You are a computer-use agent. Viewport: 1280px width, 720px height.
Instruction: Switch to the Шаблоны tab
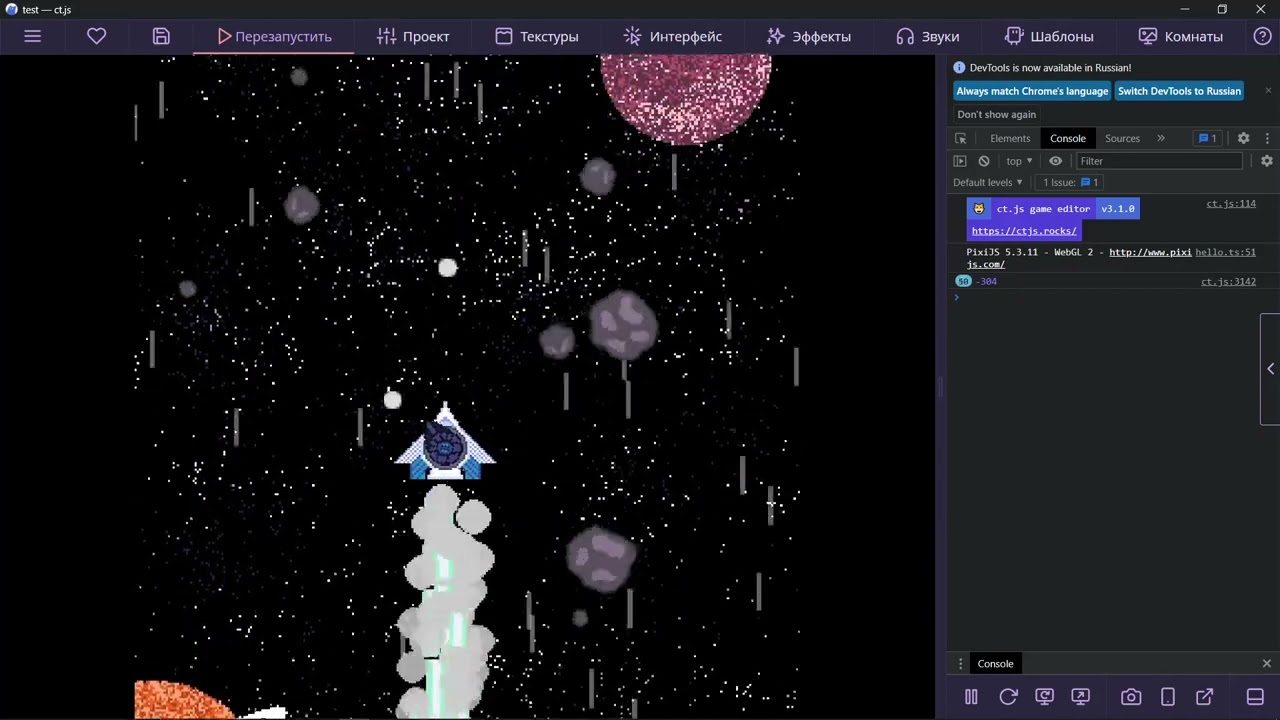(1049, 36)
